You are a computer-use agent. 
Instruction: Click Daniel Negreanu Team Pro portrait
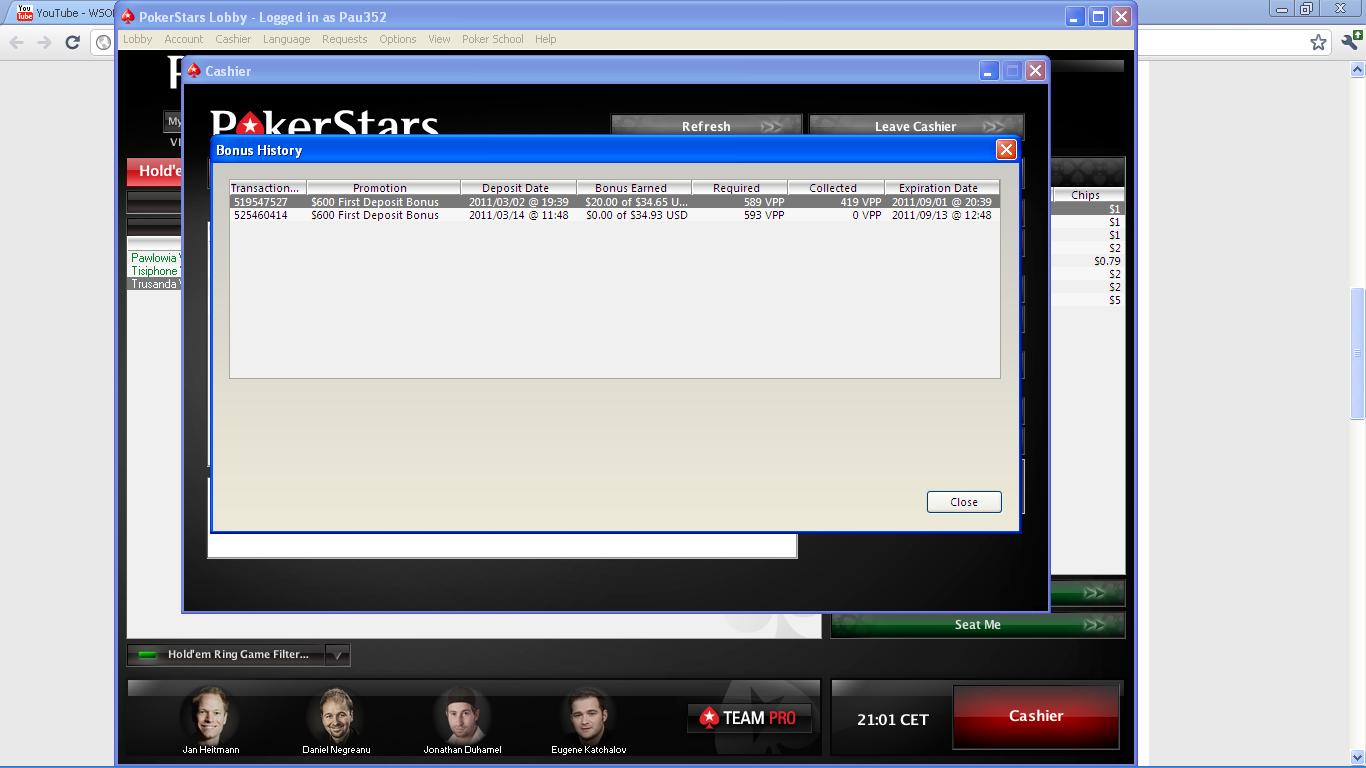pos(336,718)
